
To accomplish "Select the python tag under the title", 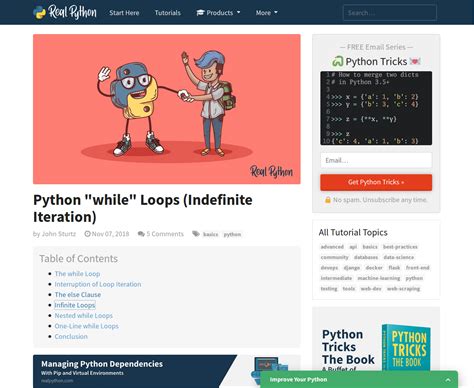I will coord(232,234).
